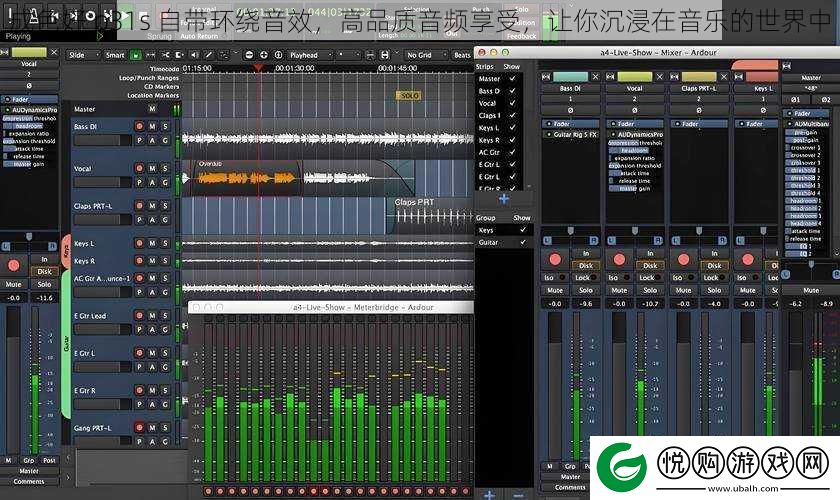Open the No Grid snap dropdown
This screenshot has width=840, height=500.
pyautogui.click(x=426, y=55)
